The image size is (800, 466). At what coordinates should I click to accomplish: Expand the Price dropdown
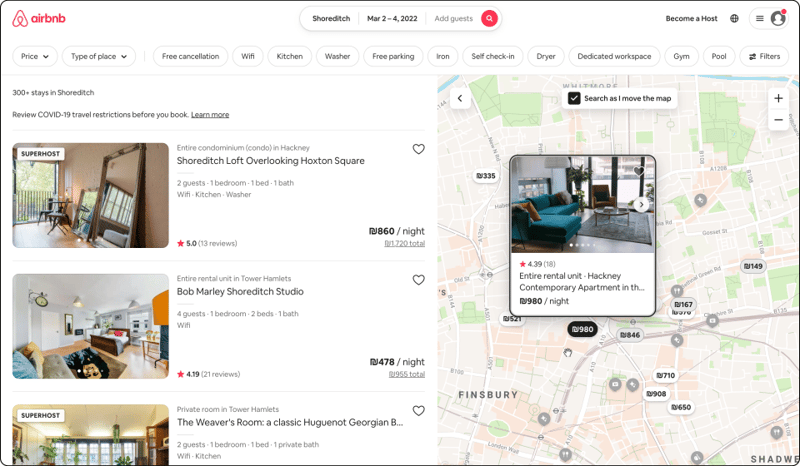click(35, 56)
